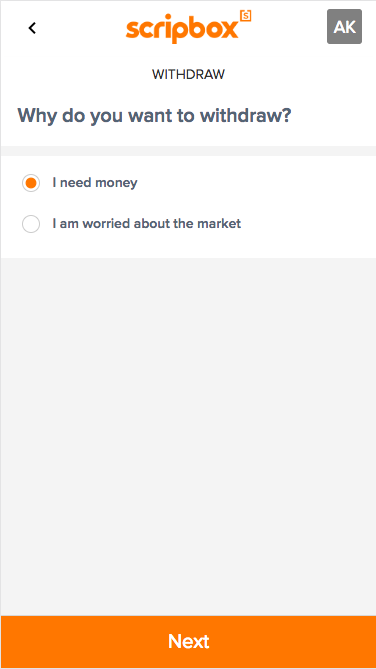Click the WITHDRAW page title

[x=188, y=75]
